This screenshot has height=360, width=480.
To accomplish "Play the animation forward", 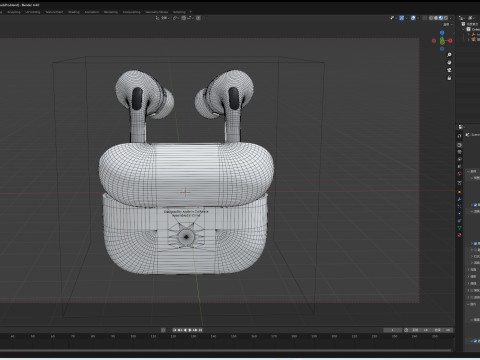I will pos(190,330).
